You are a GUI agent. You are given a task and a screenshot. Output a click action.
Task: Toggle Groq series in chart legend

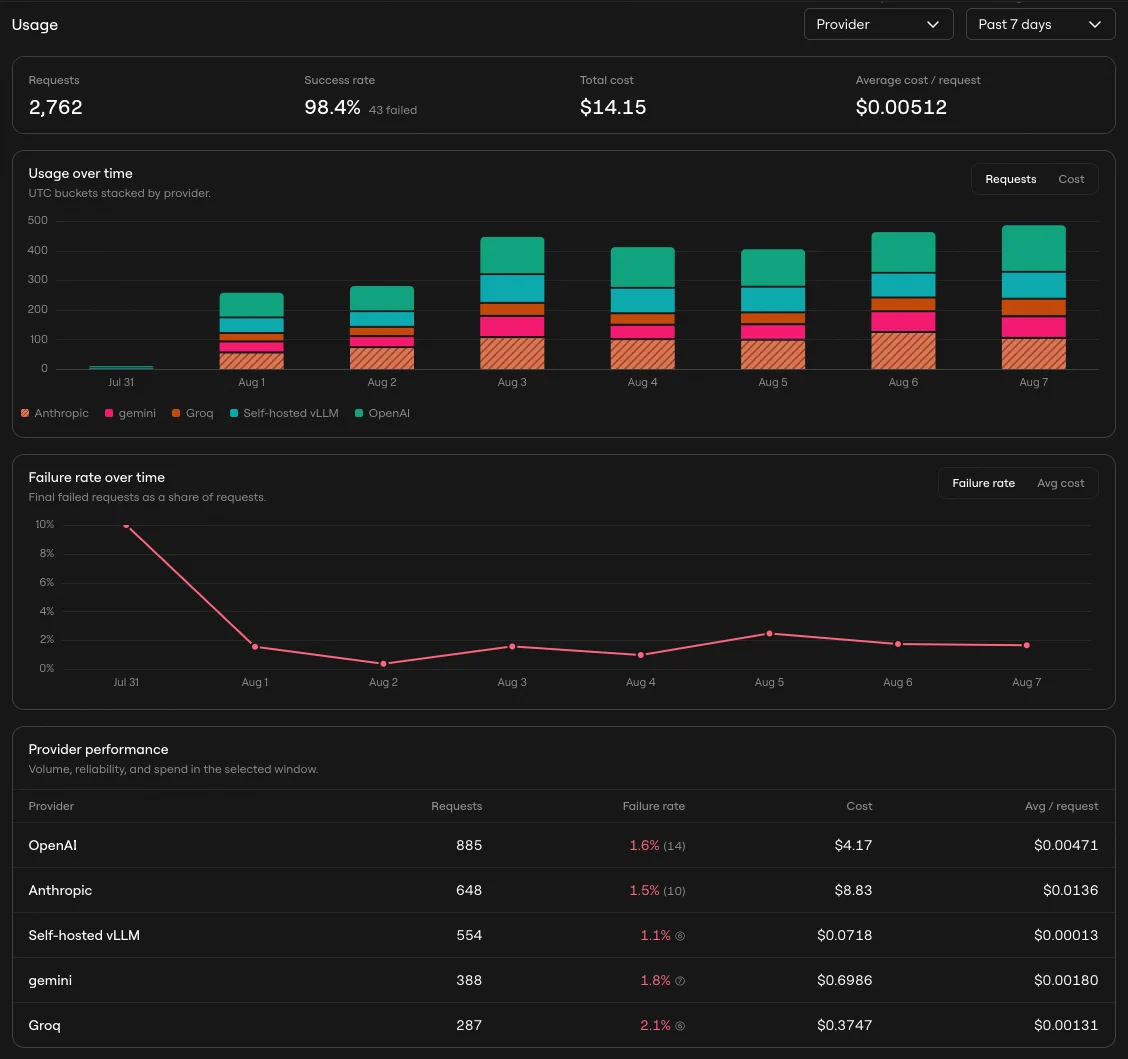click(x=193, y=413)
